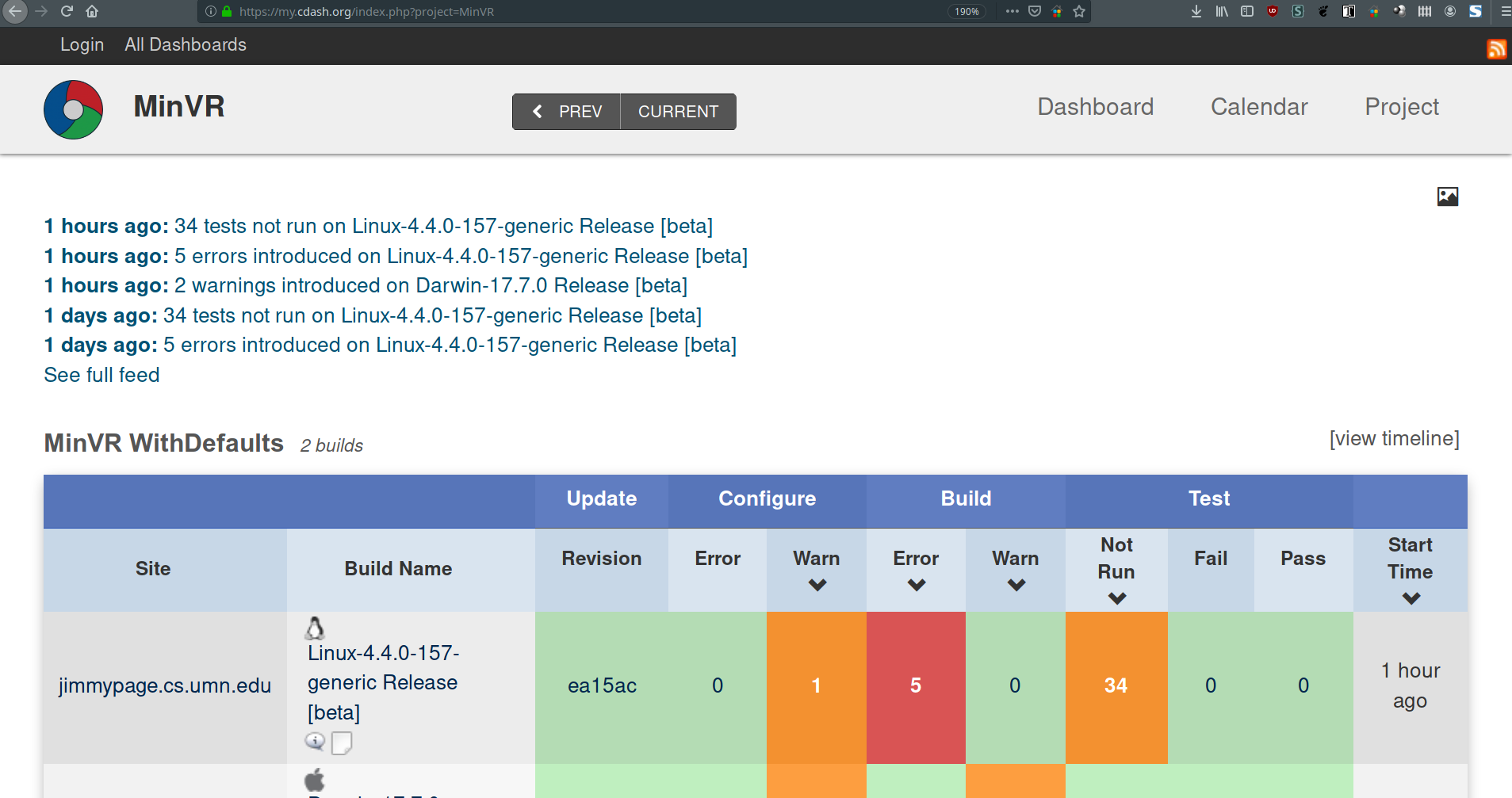Open the build notes icon for the Linux build

pyautogui.click(x=342, y=743)
